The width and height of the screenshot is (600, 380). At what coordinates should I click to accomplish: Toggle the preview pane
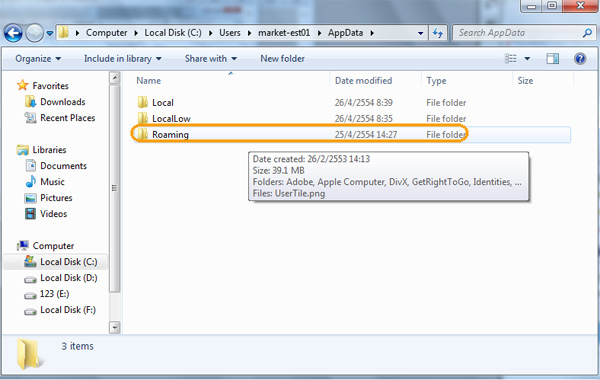553,59
